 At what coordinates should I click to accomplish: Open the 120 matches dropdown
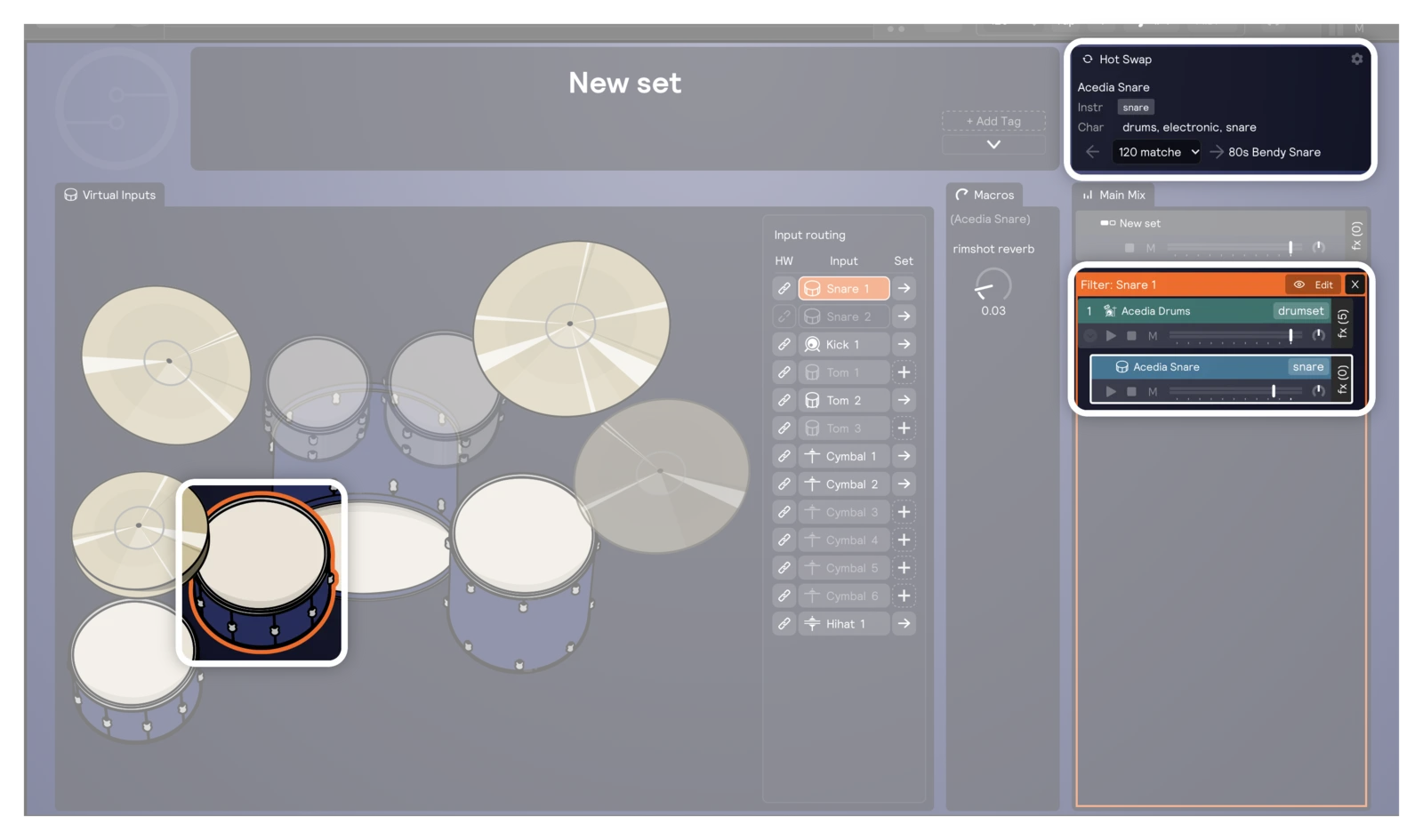point(1157,152)
